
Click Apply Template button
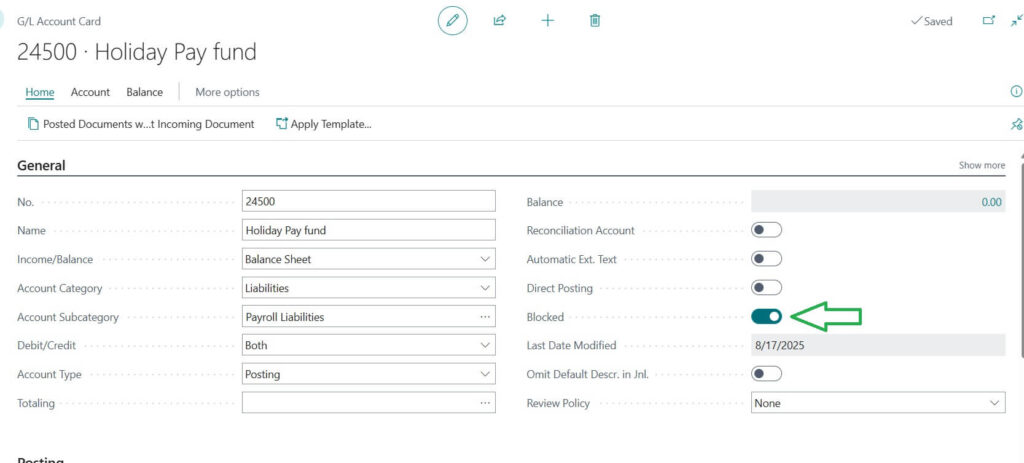click(x=323, y=124)
